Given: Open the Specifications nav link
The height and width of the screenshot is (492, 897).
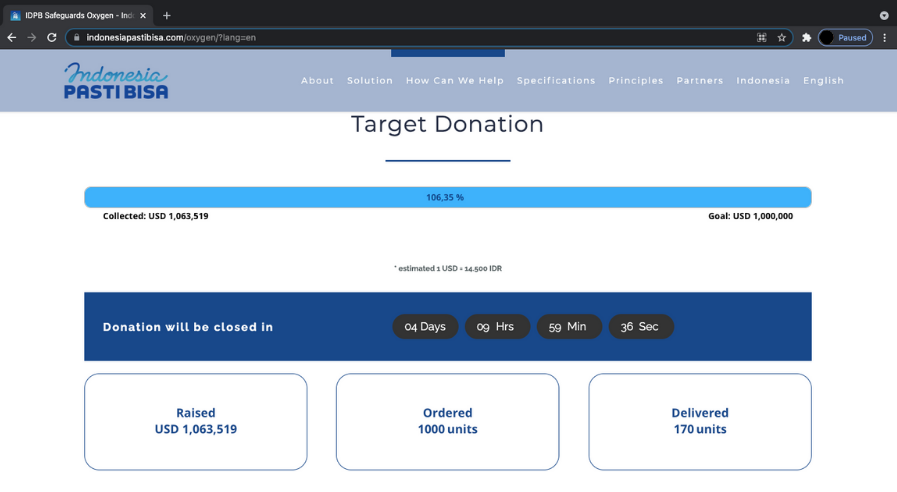Looking at the screenshot, I should (x=556, y=81).
